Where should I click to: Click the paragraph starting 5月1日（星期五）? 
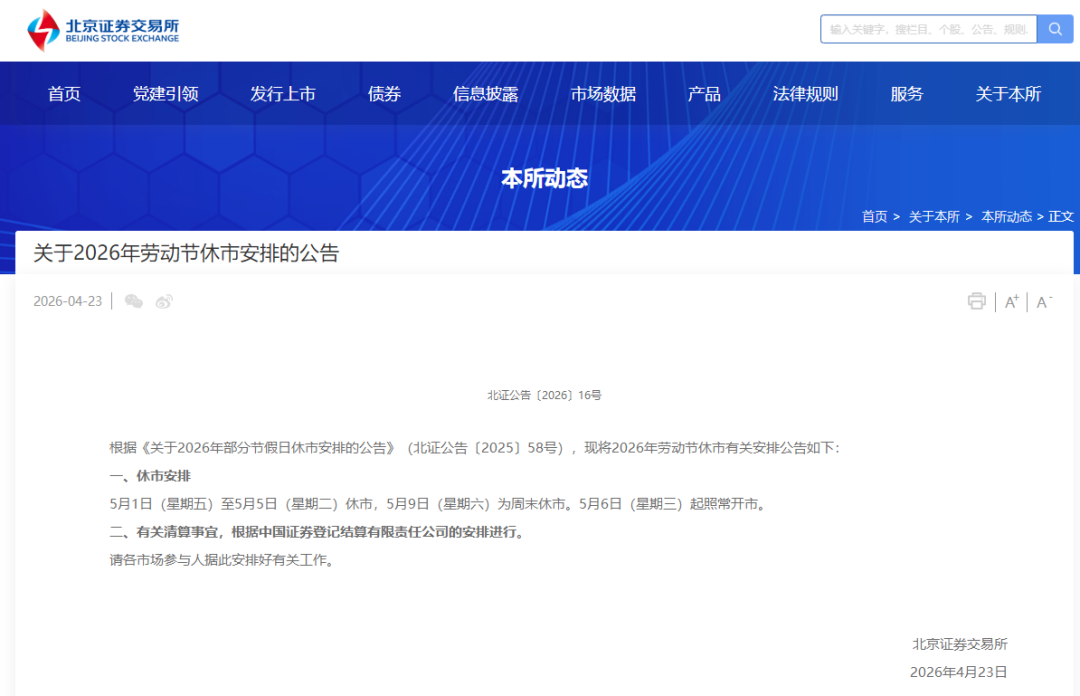pyautogui.click(x=439, y=504)
